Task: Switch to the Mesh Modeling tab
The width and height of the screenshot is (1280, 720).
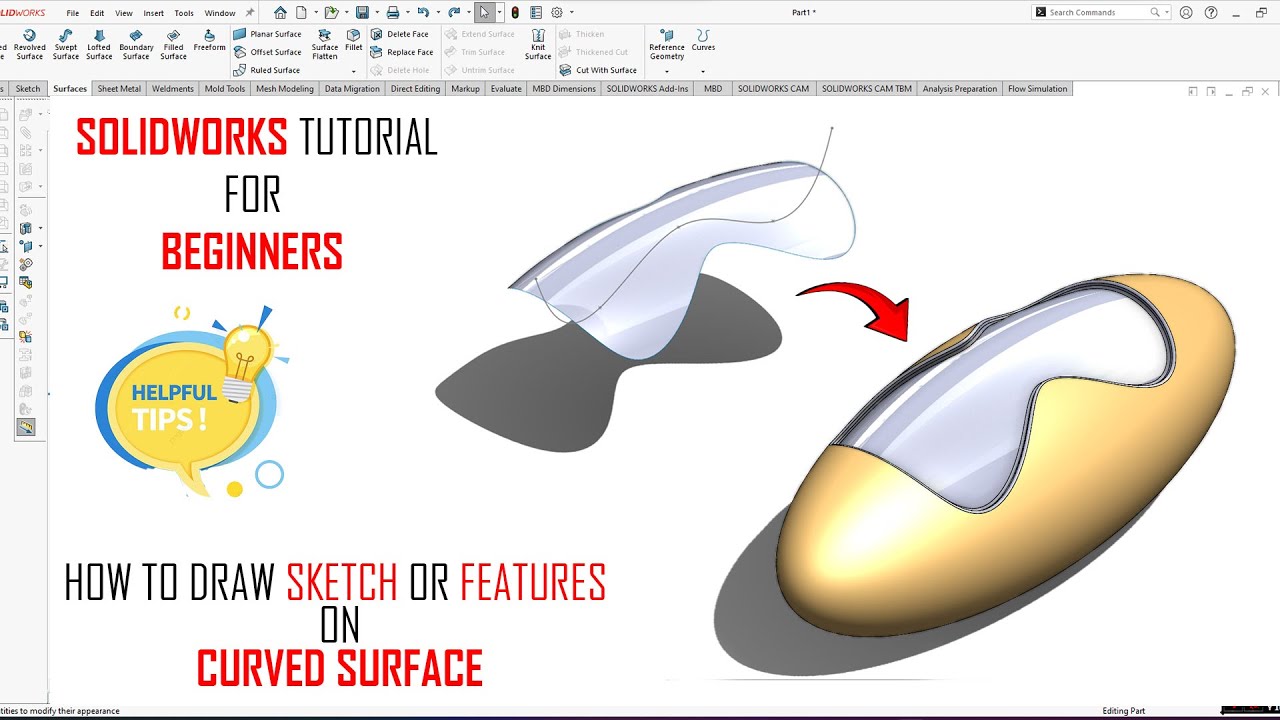Action: tap(285, 89)
